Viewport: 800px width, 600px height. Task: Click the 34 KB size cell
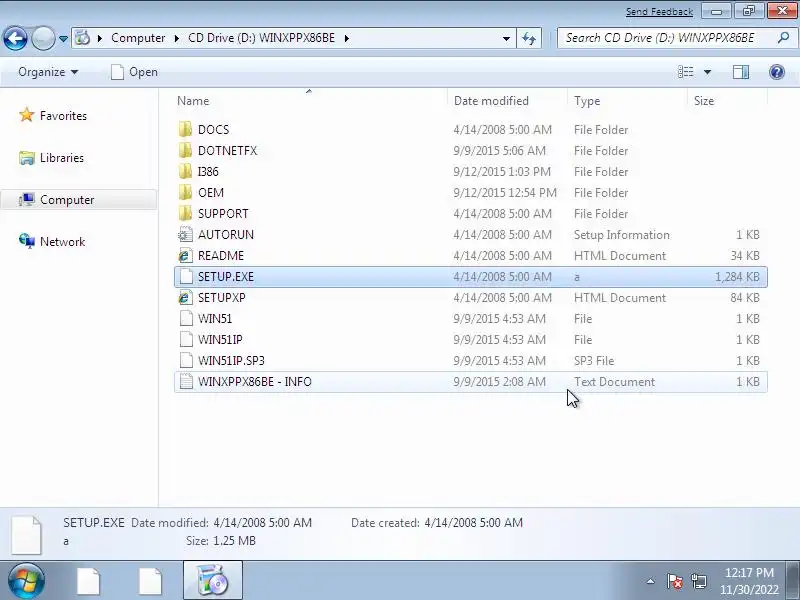coord(745,256)
